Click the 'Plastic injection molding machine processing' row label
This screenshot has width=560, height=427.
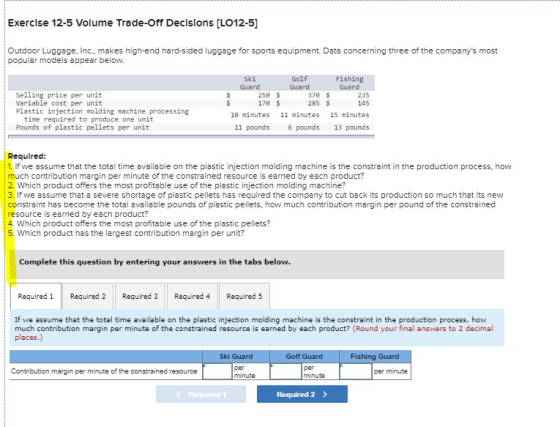click(102, 115)
